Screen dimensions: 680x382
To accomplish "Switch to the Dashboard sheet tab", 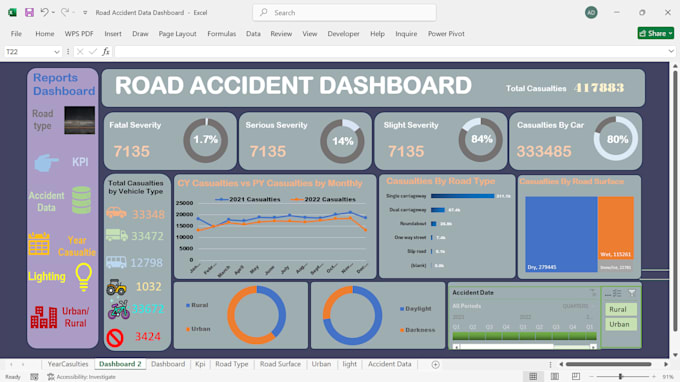I will [x=168, y=364].
